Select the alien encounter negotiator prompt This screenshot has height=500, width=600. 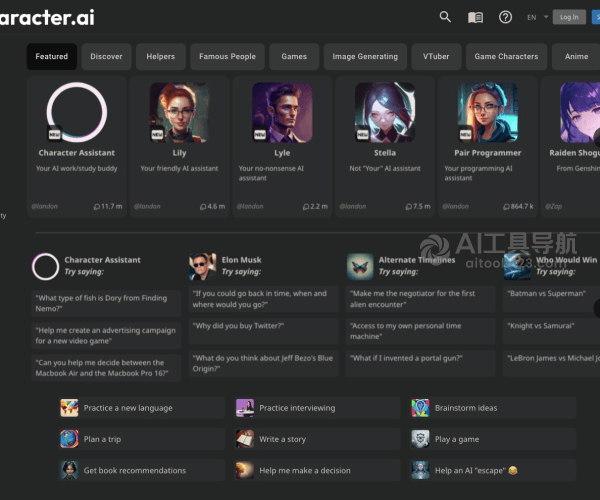pyautogui.click(x=421, y=299)
